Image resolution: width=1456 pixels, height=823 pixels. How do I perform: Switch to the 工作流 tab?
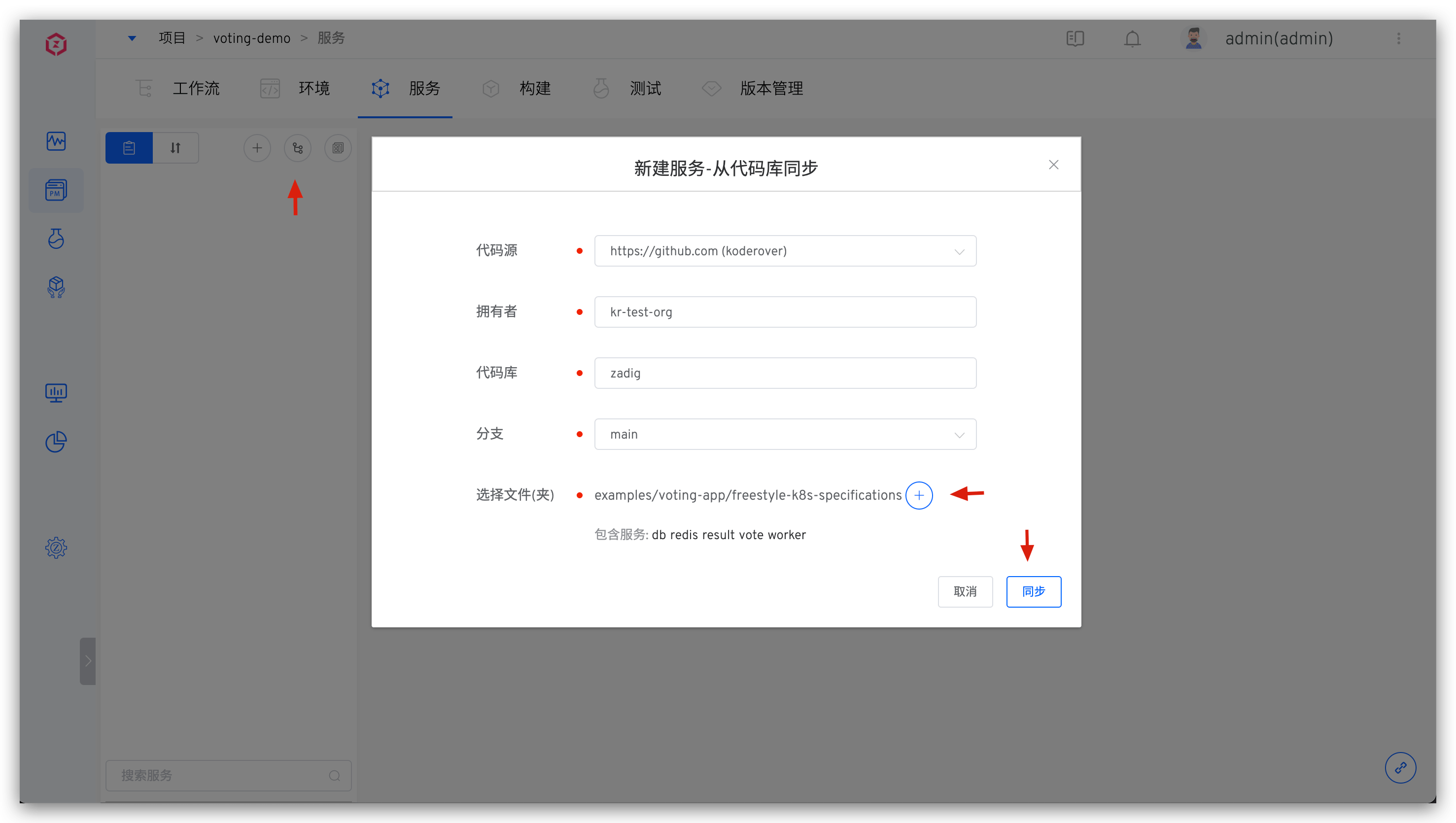tap(196, 88)
